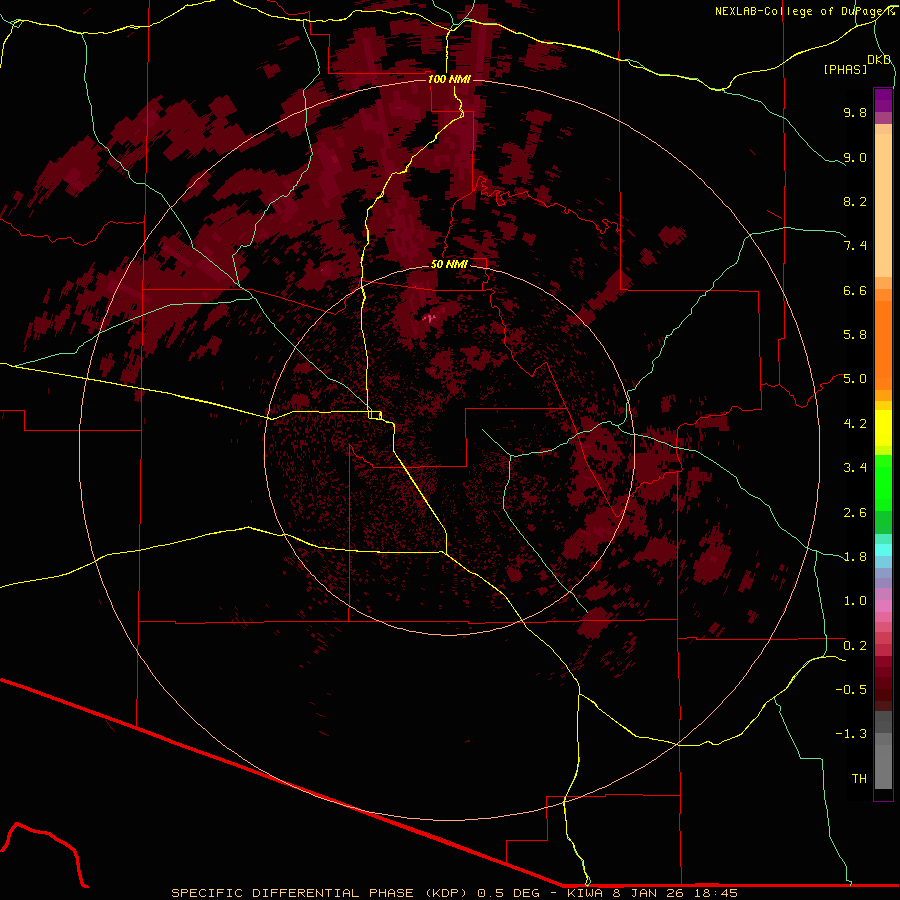Image resolution: width=900 pixels, height=900 pixels.
Task: Click the 1.8 scale value
Action: [855, 557]
